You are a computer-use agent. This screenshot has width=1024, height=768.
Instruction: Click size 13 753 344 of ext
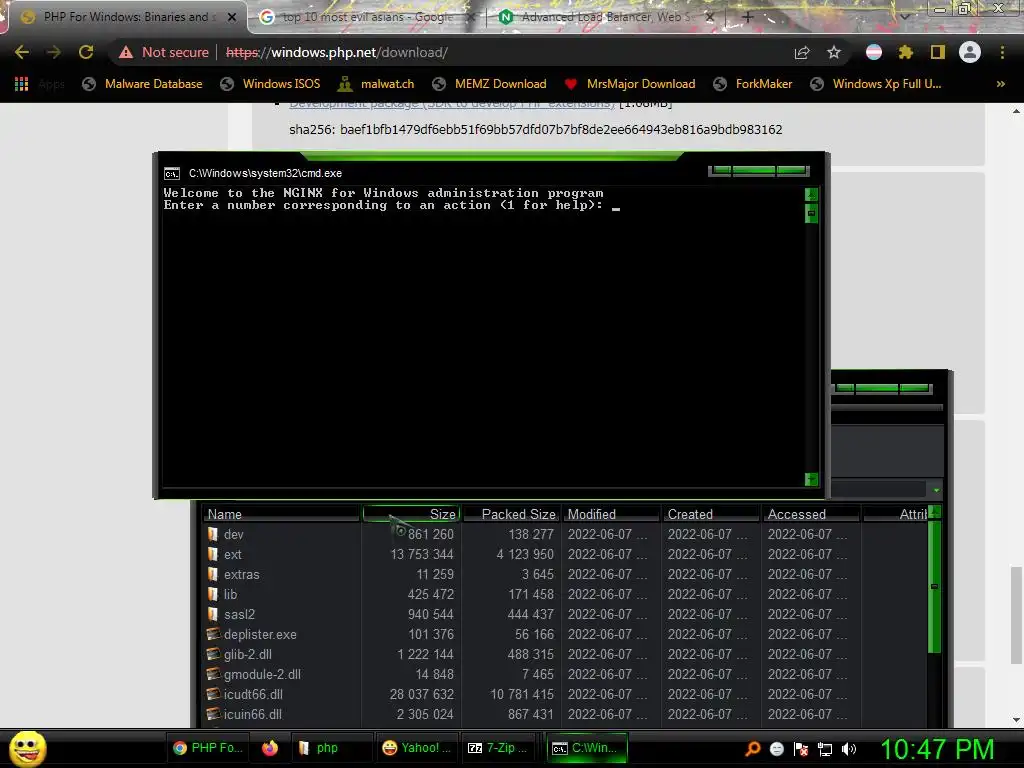tap(421, 554)
